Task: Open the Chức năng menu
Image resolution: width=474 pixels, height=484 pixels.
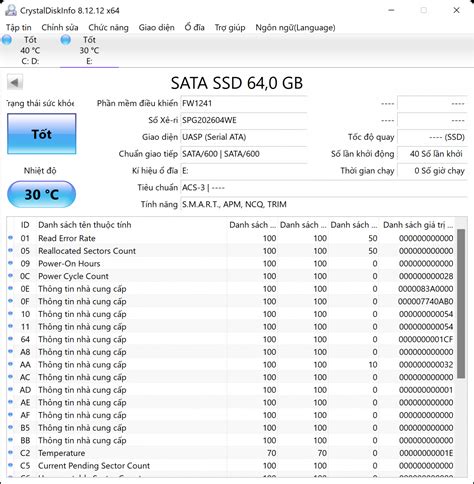Action: [x=108, y=27]
